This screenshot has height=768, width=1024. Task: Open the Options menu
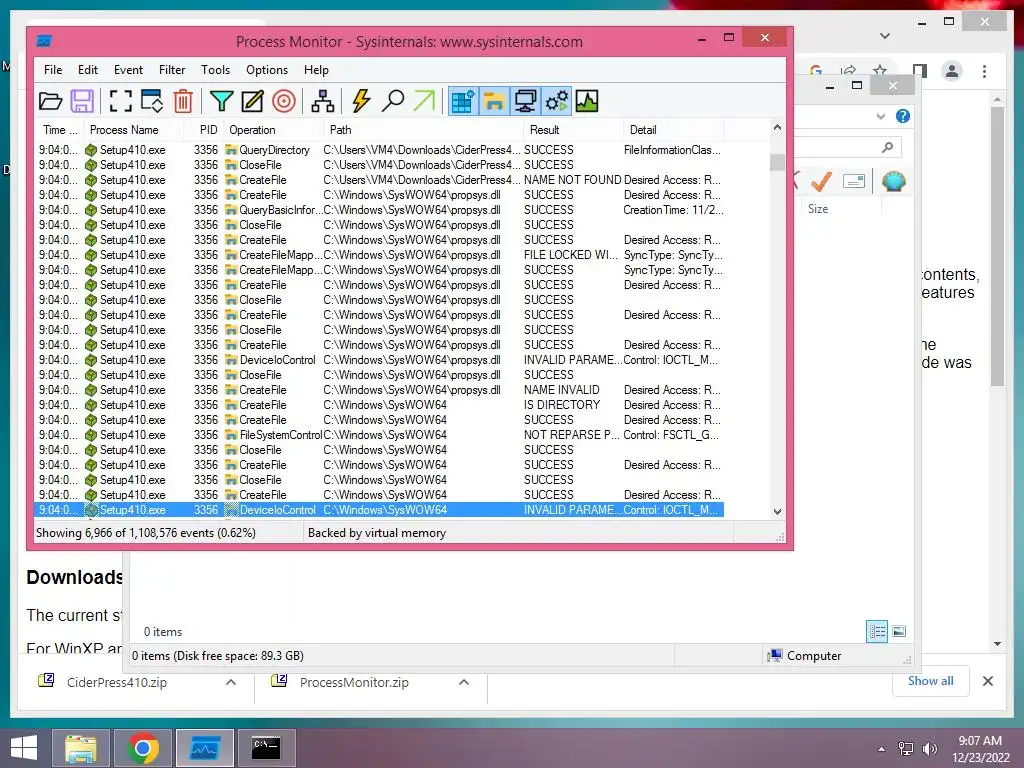pyautogui.click(x=266, y=70)
